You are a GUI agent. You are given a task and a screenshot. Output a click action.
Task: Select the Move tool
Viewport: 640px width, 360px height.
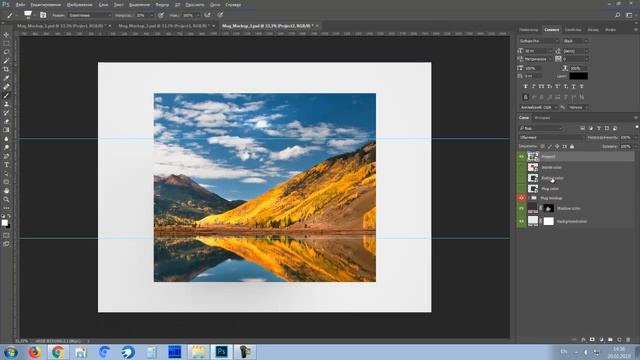pyautogui.click(x=6, y=35)
